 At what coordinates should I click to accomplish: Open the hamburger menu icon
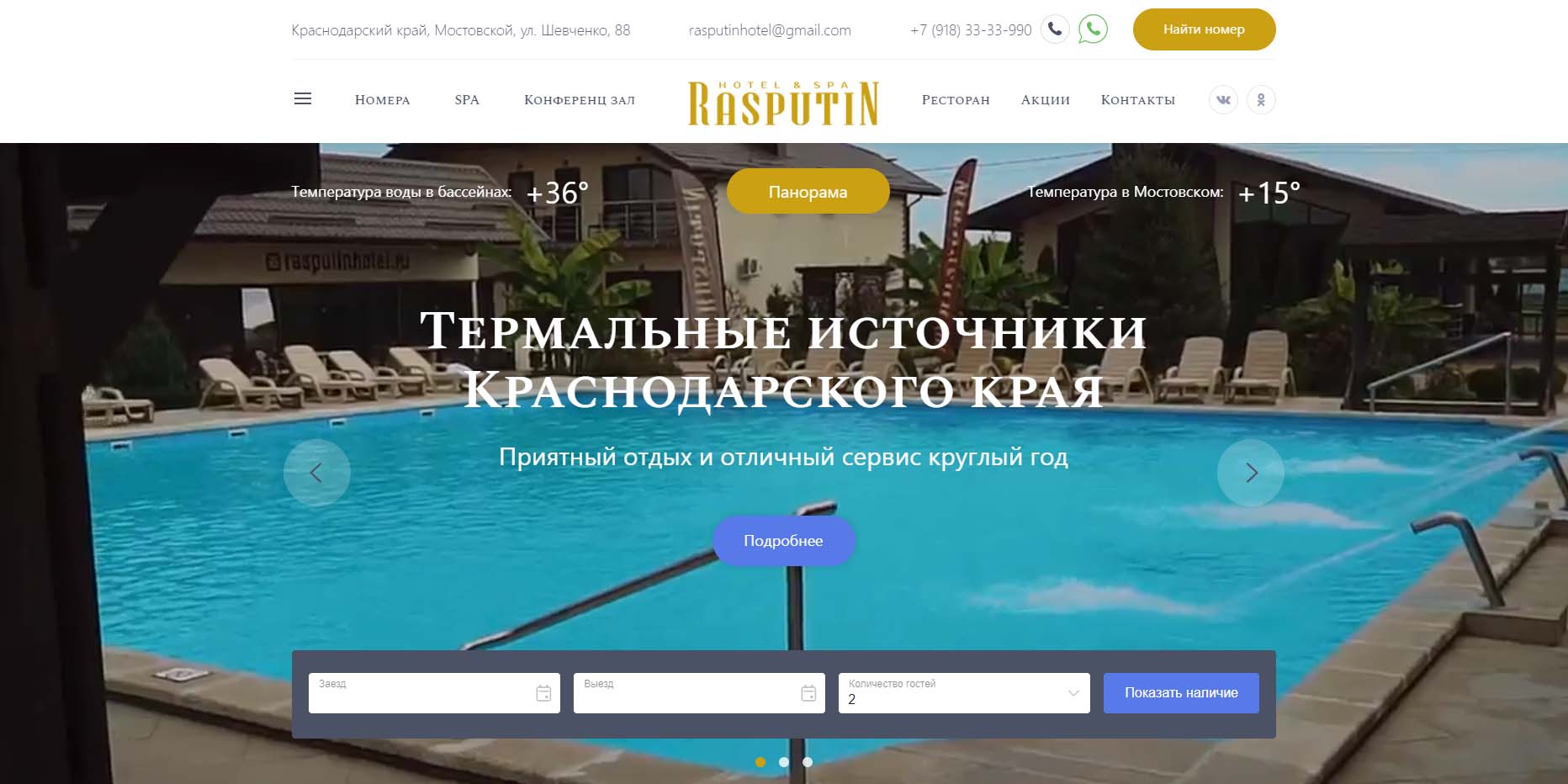303,99
